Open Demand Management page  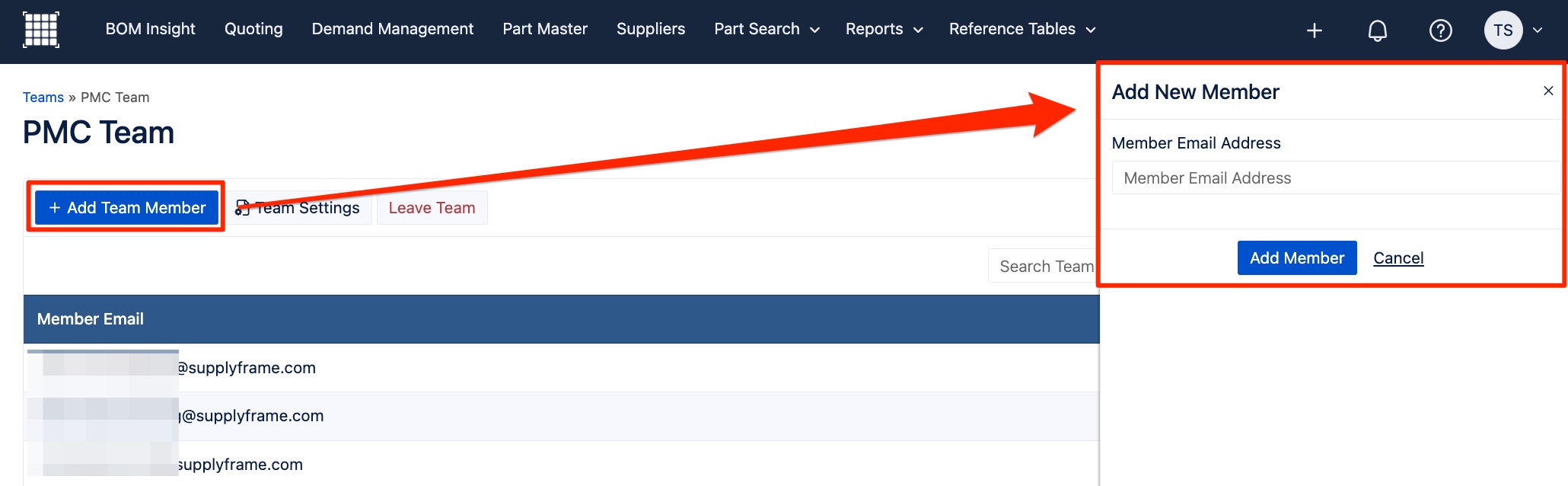(392, 29)
